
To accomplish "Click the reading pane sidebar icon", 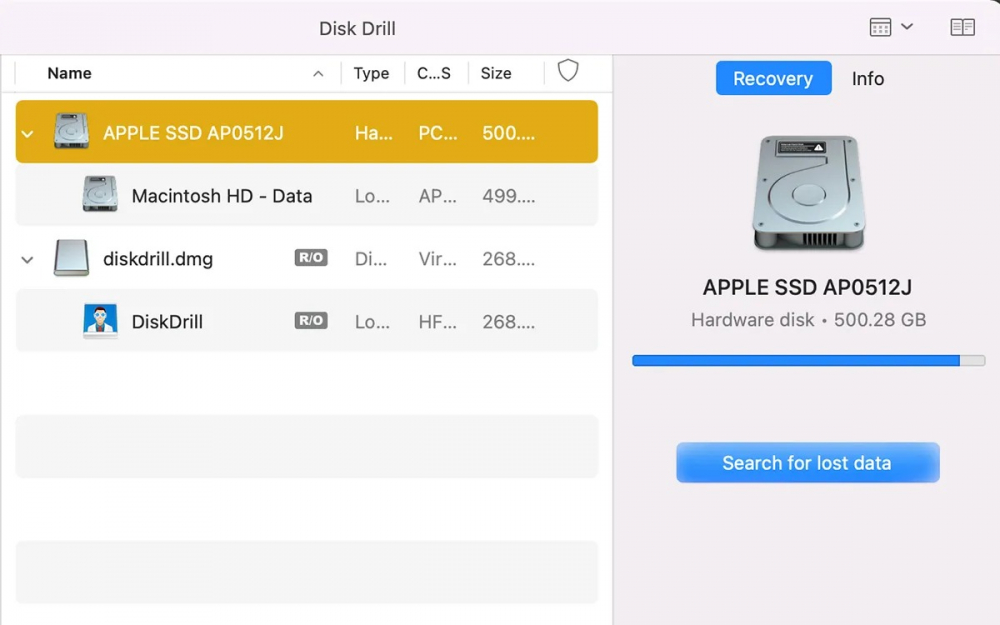I will pos(962,27).
